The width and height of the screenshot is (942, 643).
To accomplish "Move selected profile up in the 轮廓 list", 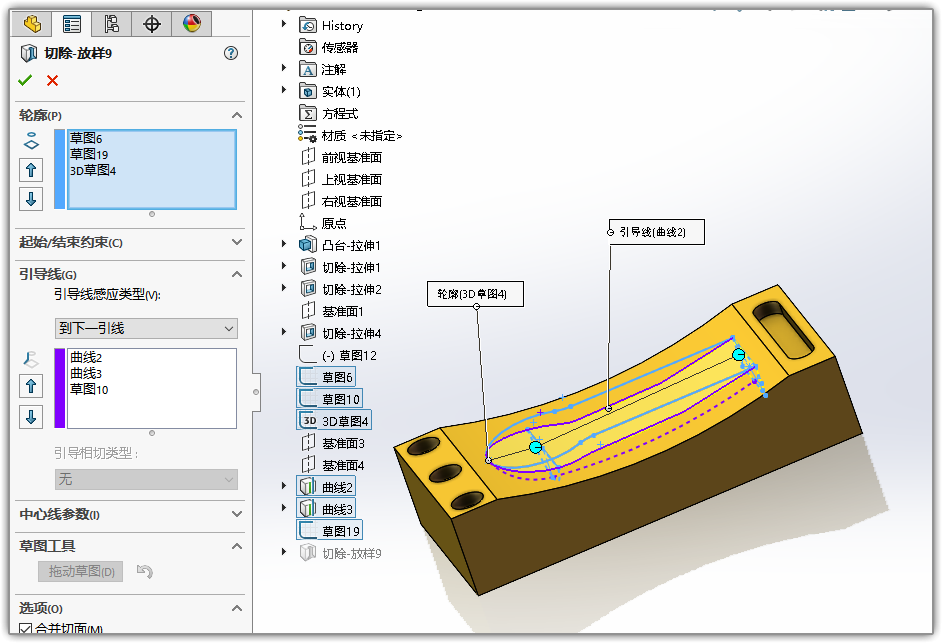I will pos(31,170).
